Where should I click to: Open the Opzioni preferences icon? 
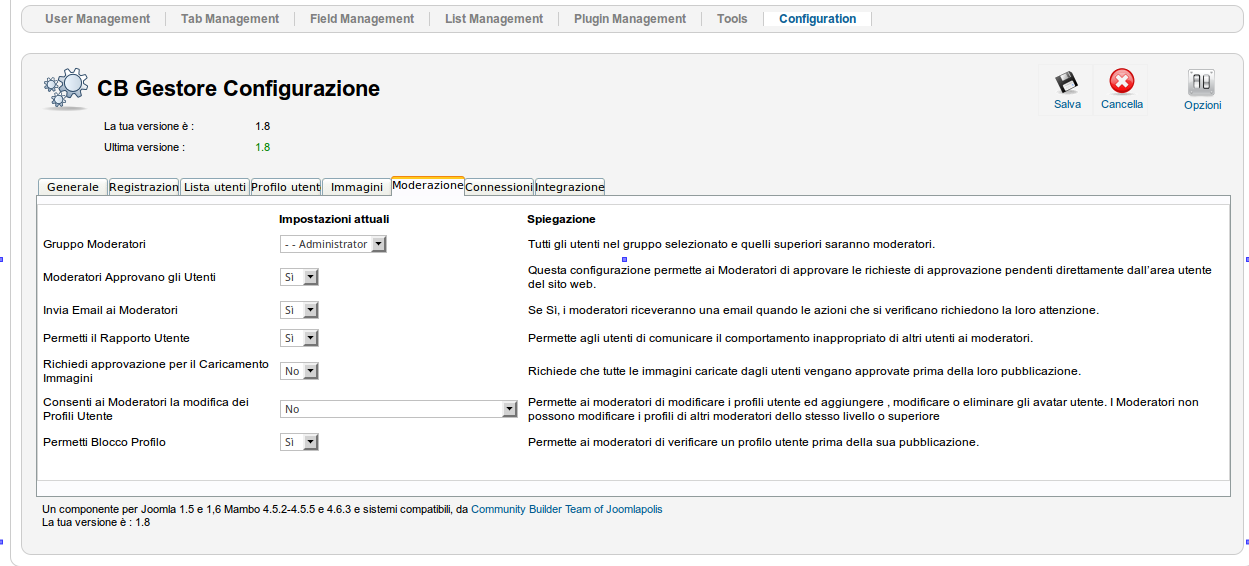pos(1202,82)
